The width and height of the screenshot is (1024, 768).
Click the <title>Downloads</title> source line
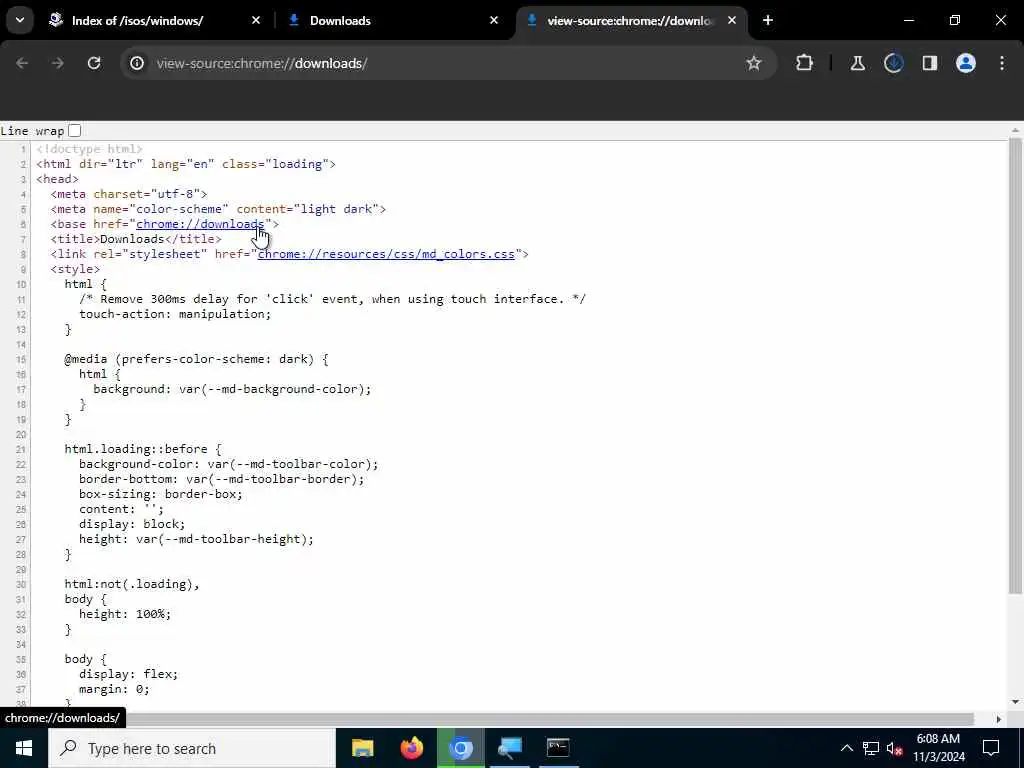coord(136,239)
